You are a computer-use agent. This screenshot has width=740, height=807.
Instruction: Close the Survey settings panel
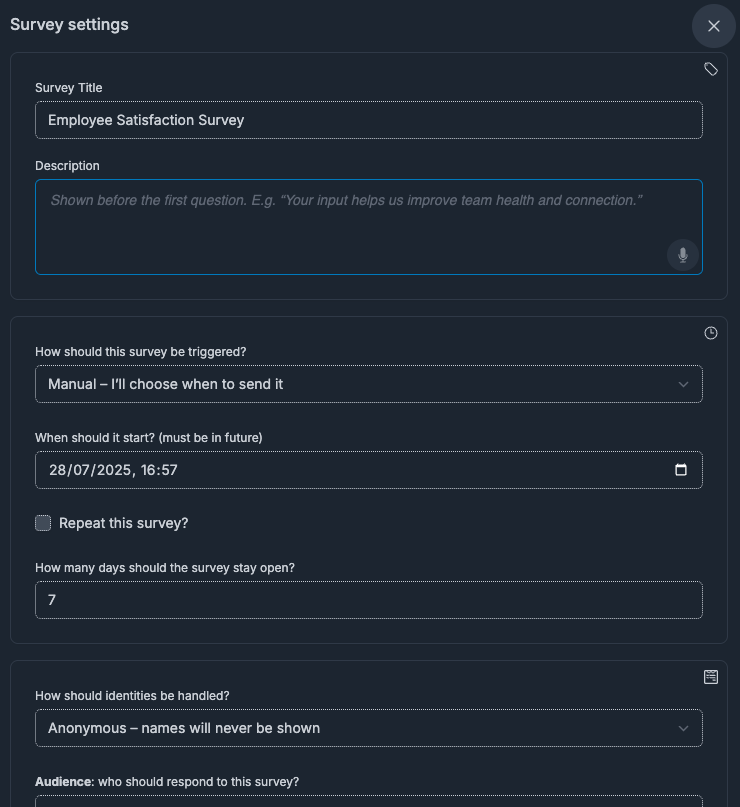coord(713,26)
